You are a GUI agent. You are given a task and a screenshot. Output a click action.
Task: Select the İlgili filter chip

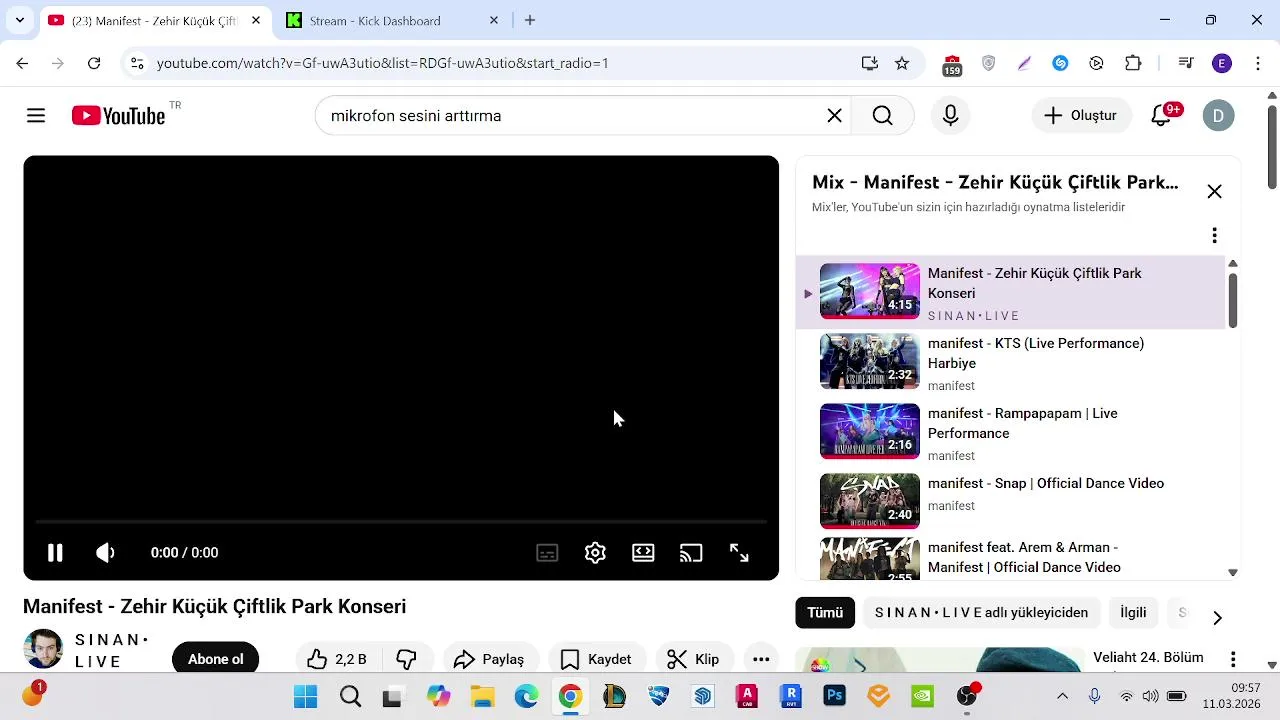tap(1133, 613)
